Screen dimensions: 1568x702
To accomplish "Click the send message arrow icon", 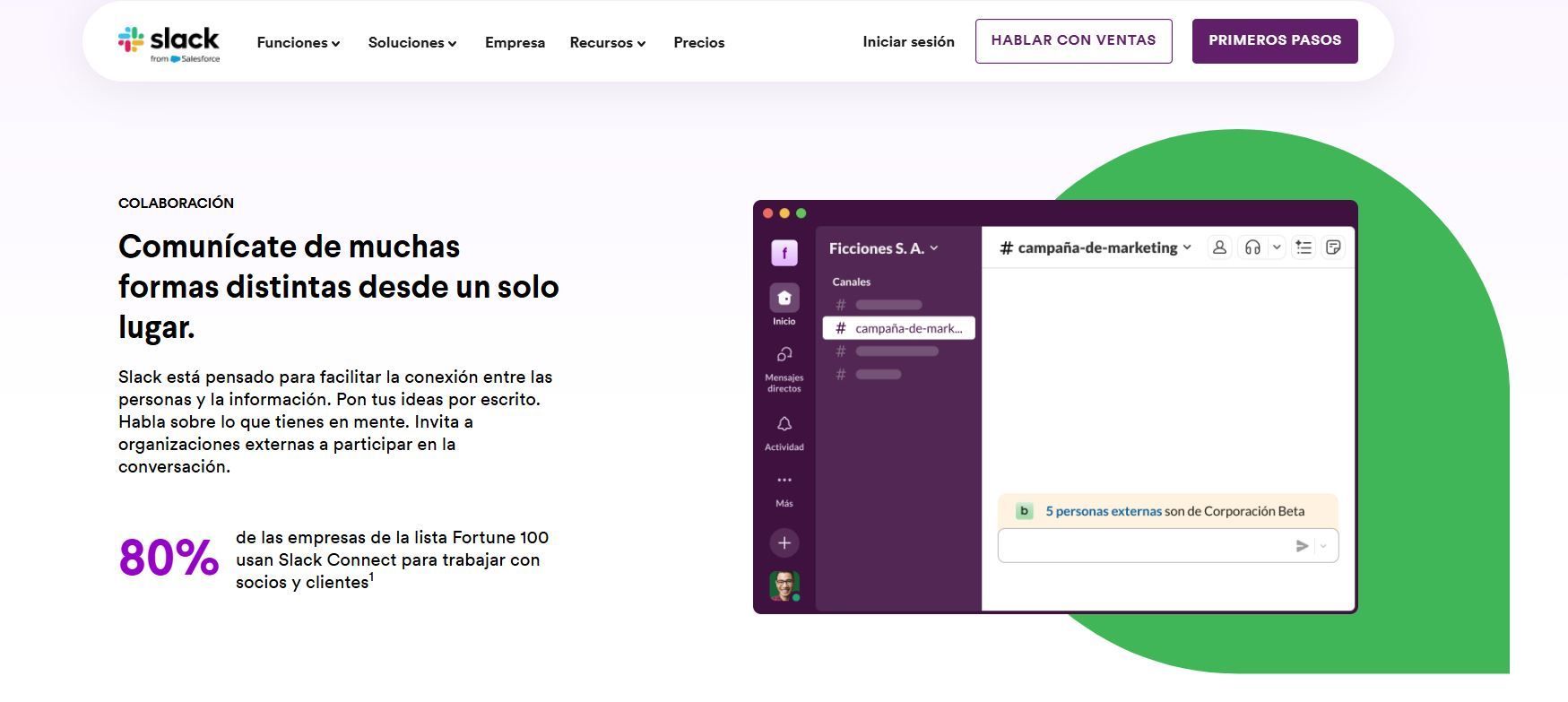I will click(1302, 546).
